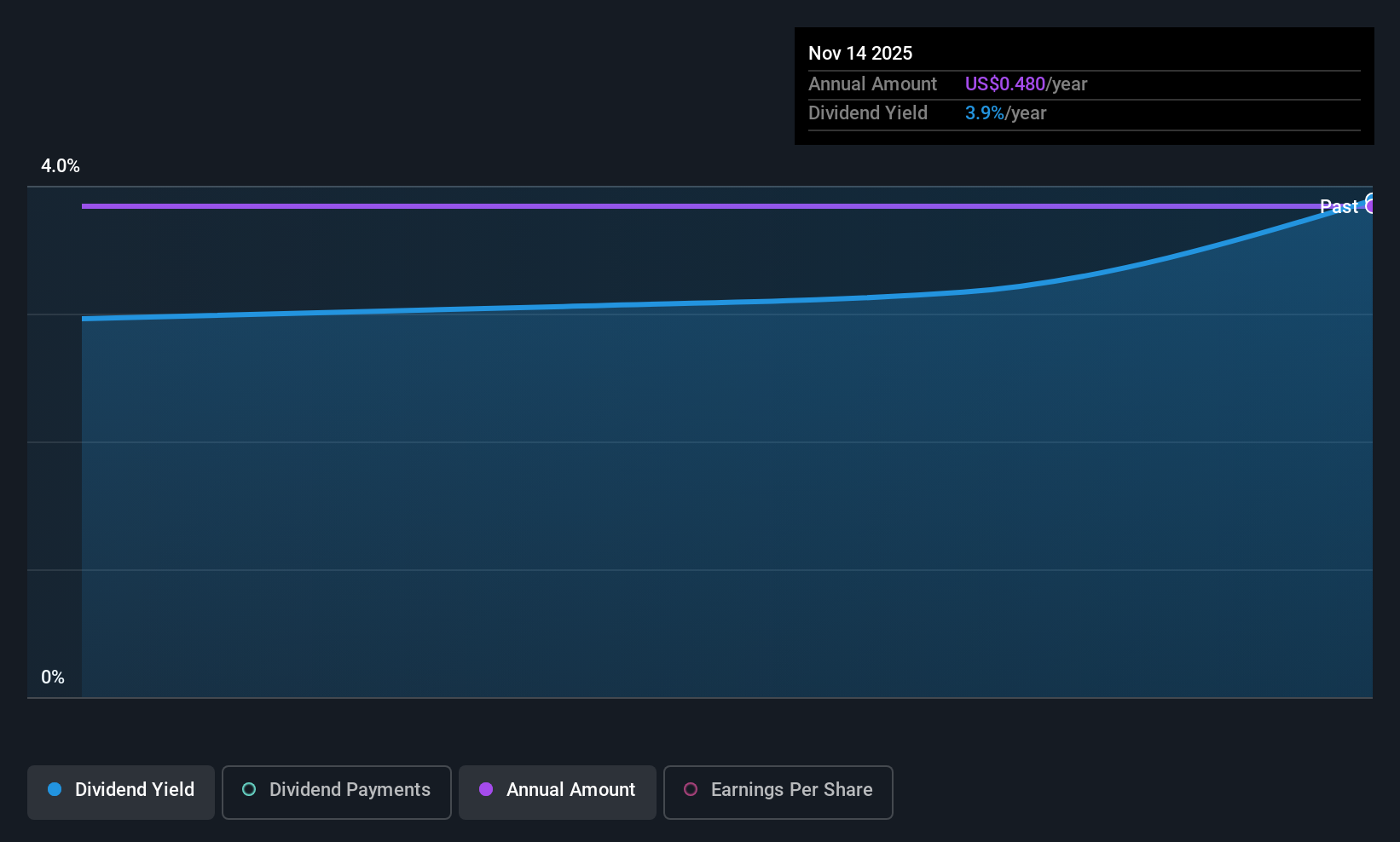Click the 'Past' label on the chart
This screenshot has width=1400, height=842.
[x=1339, y=206]
